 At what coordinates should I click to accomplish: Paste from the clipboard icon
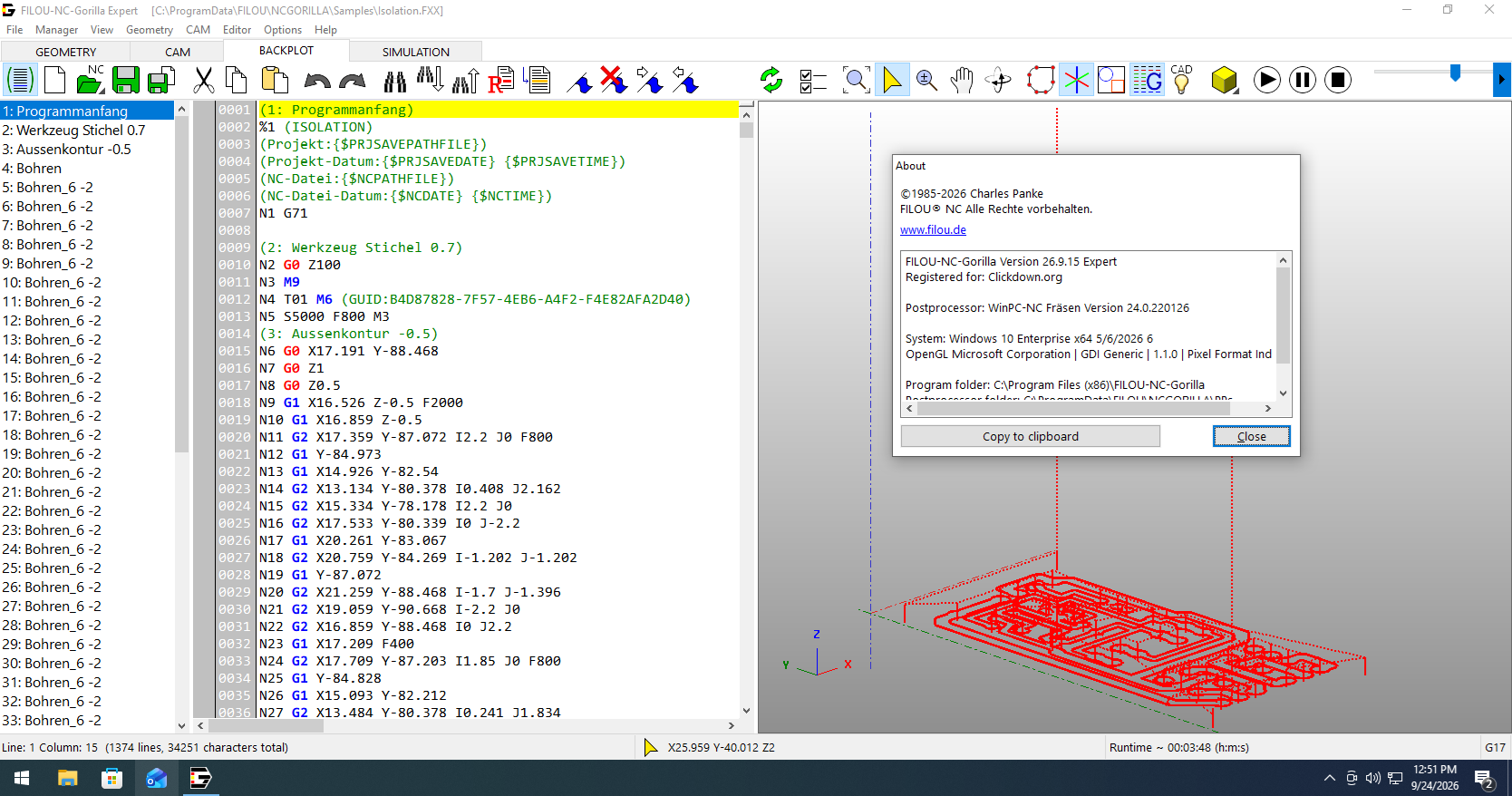click(274, 81)
